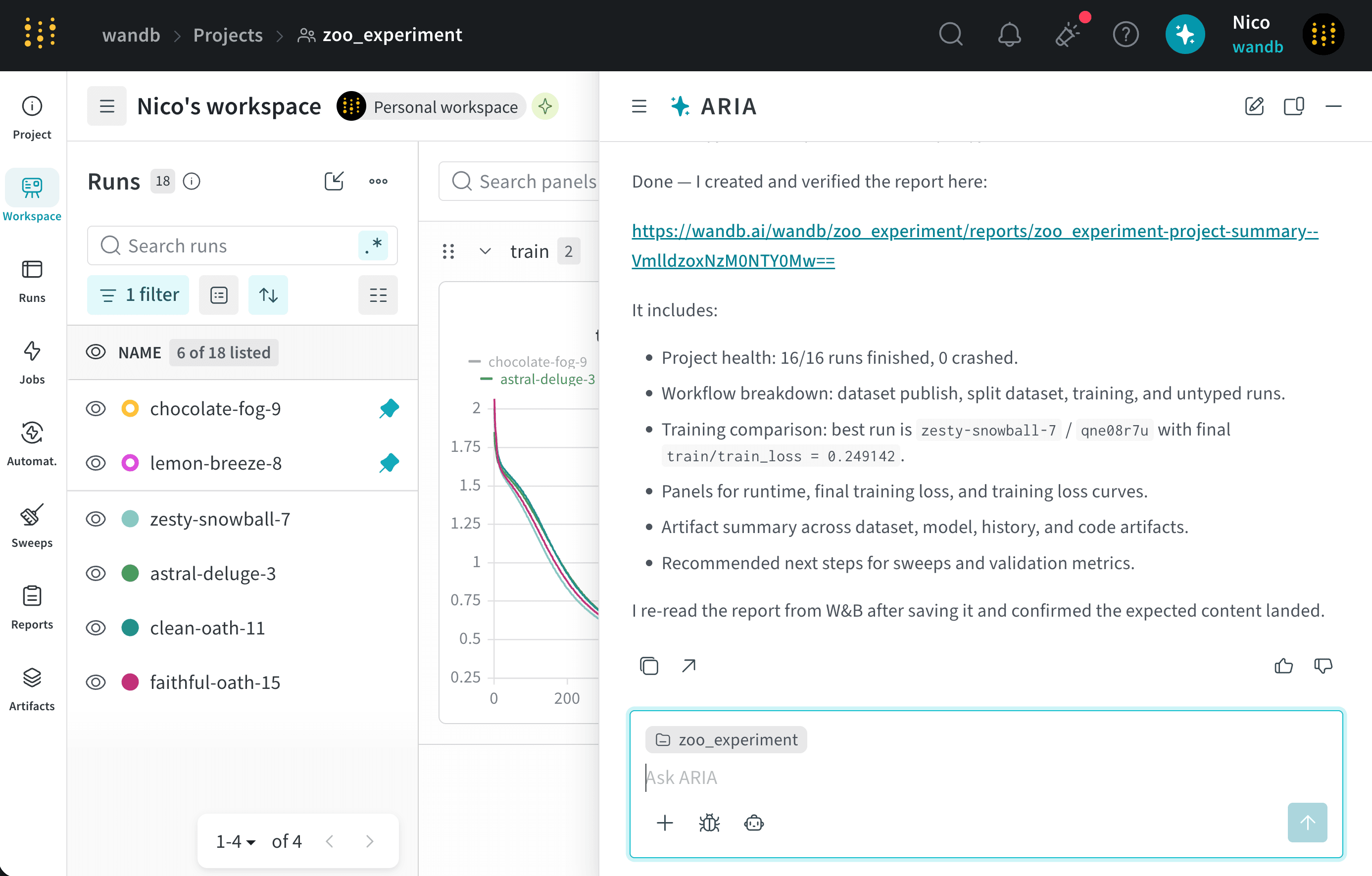
Task: Go to next page of runs
Action: click(370, 841)
